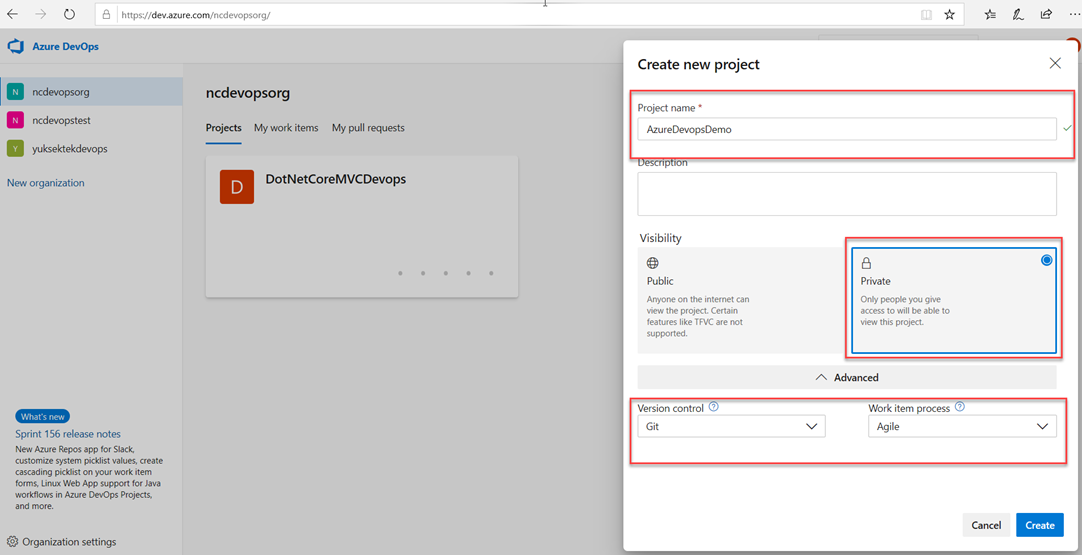Open Sprint 156 release notes link

tap(68, 434)
